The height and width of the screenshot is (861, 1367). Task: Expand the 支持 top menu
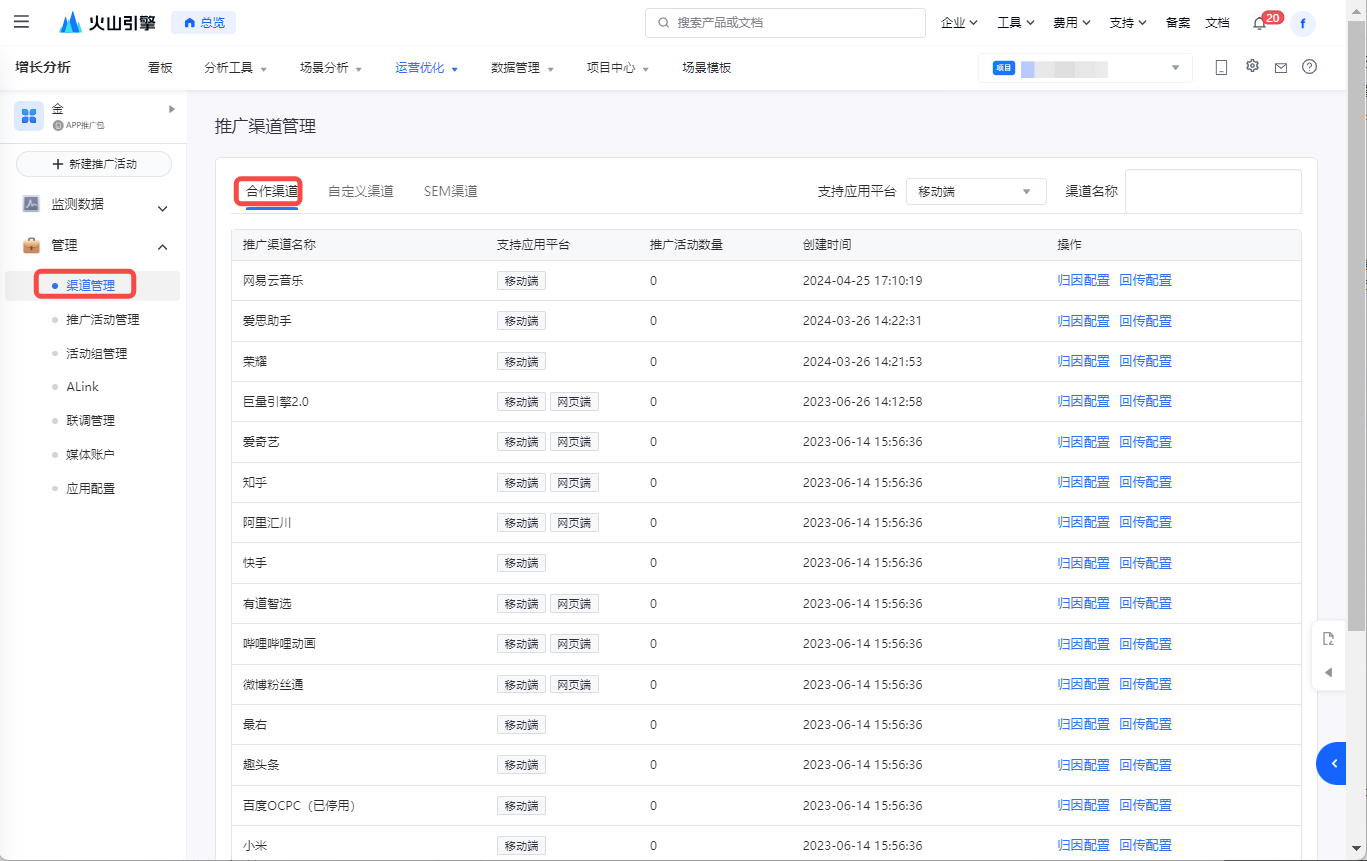pos(1127,22)
